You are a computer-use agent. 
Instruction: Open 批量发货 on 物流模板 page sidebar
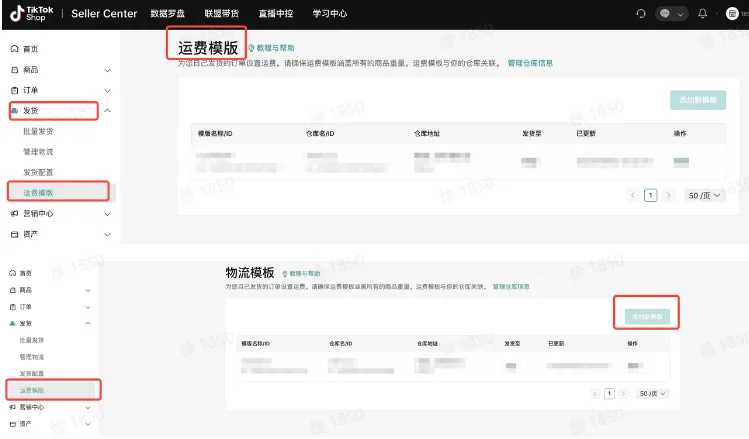click(32, 340)
